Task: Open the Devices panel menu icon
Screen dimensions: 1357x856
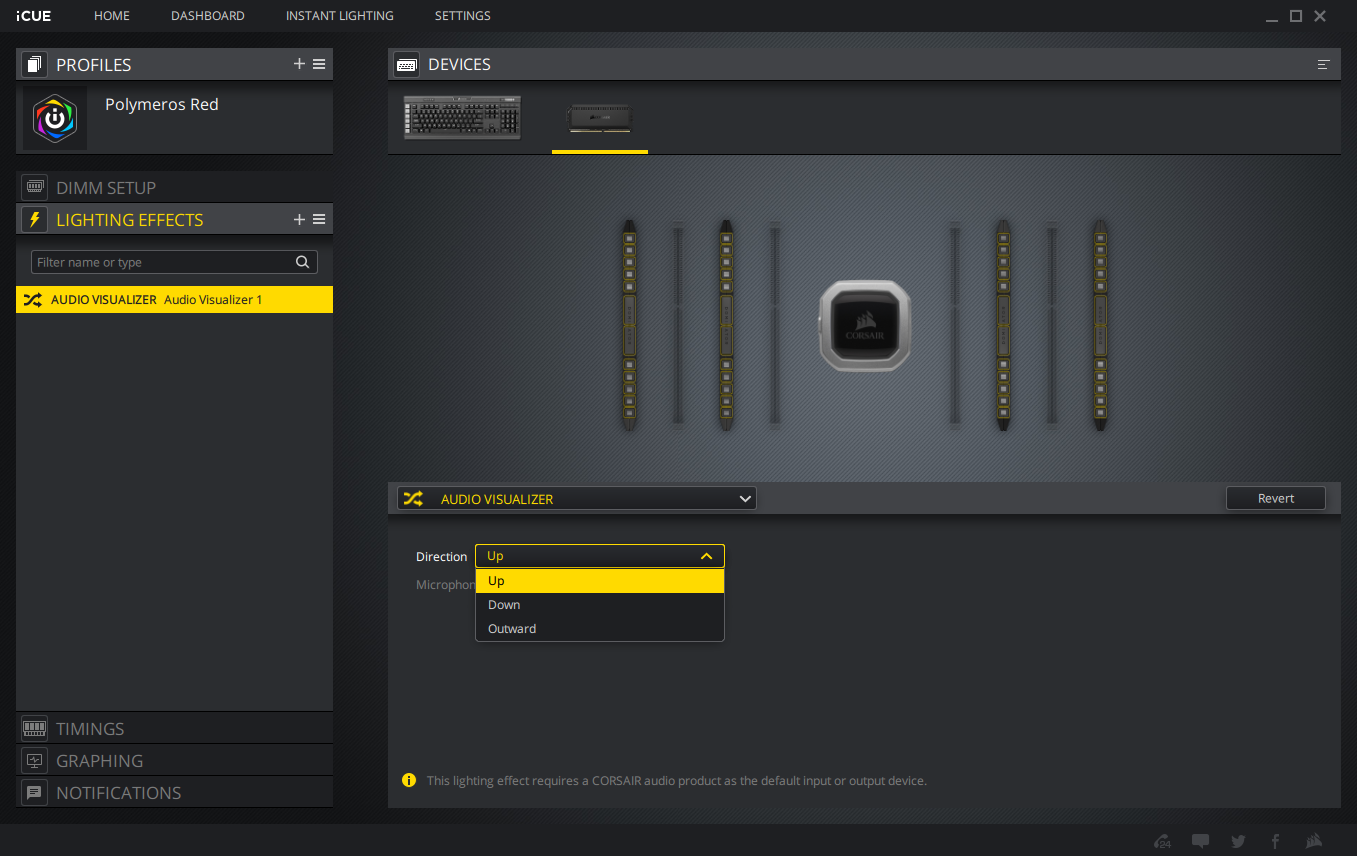Action: 1324,64
